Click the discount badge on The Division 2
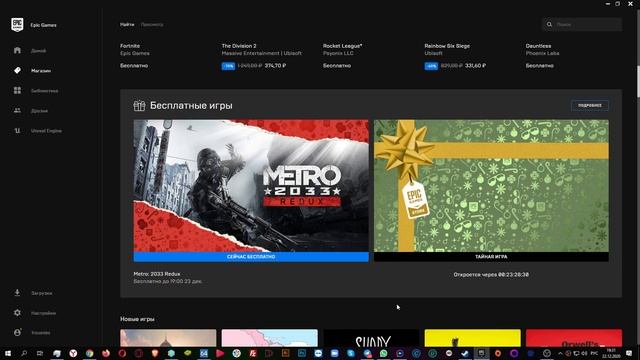This screenshot has height=360, width=640. 228,66
